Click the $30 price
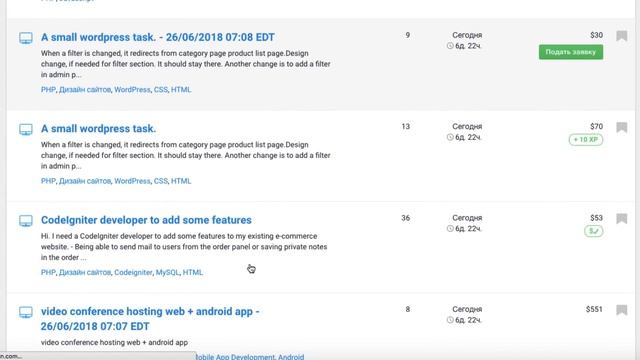Screen dimensions: 640x360 [596, 35]
